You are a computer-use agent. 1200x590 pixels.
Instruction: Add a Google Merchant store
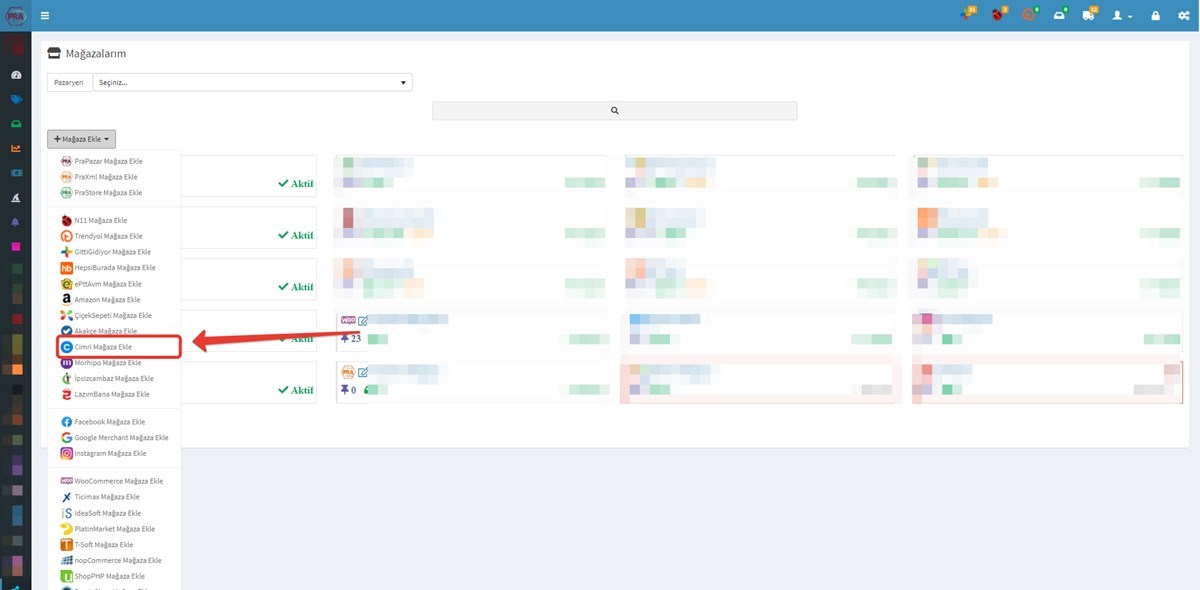(x=114, y=438)
